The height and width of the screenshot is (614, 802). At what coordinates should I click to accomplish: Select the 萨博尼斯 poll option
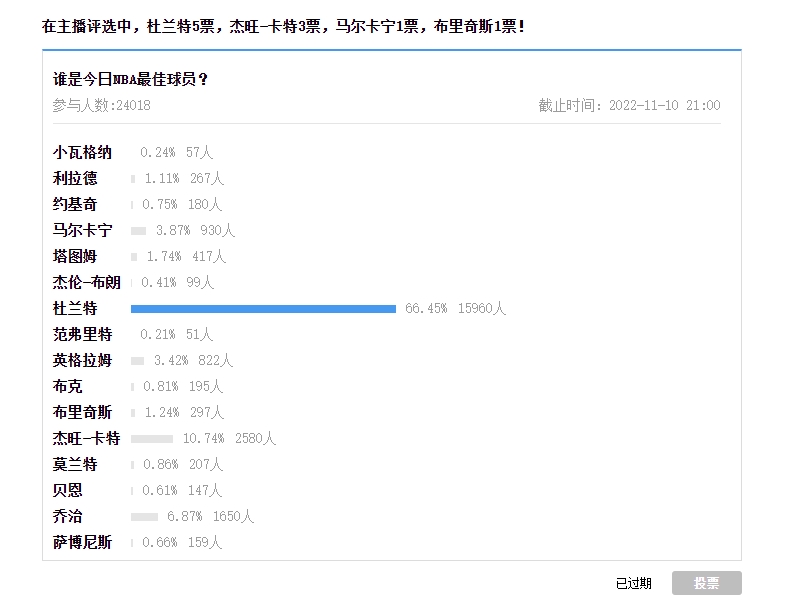[x=82, y=542]
